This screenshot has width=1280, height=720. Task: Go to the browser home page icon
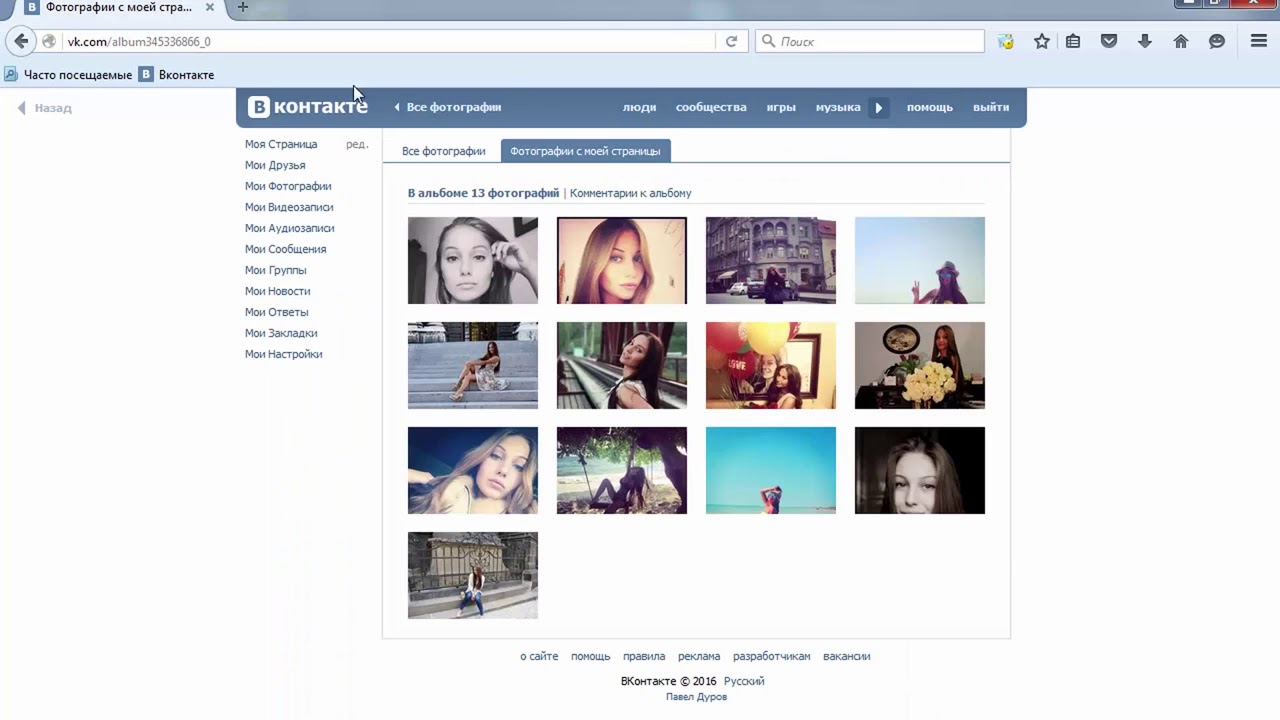point(1181,41)
